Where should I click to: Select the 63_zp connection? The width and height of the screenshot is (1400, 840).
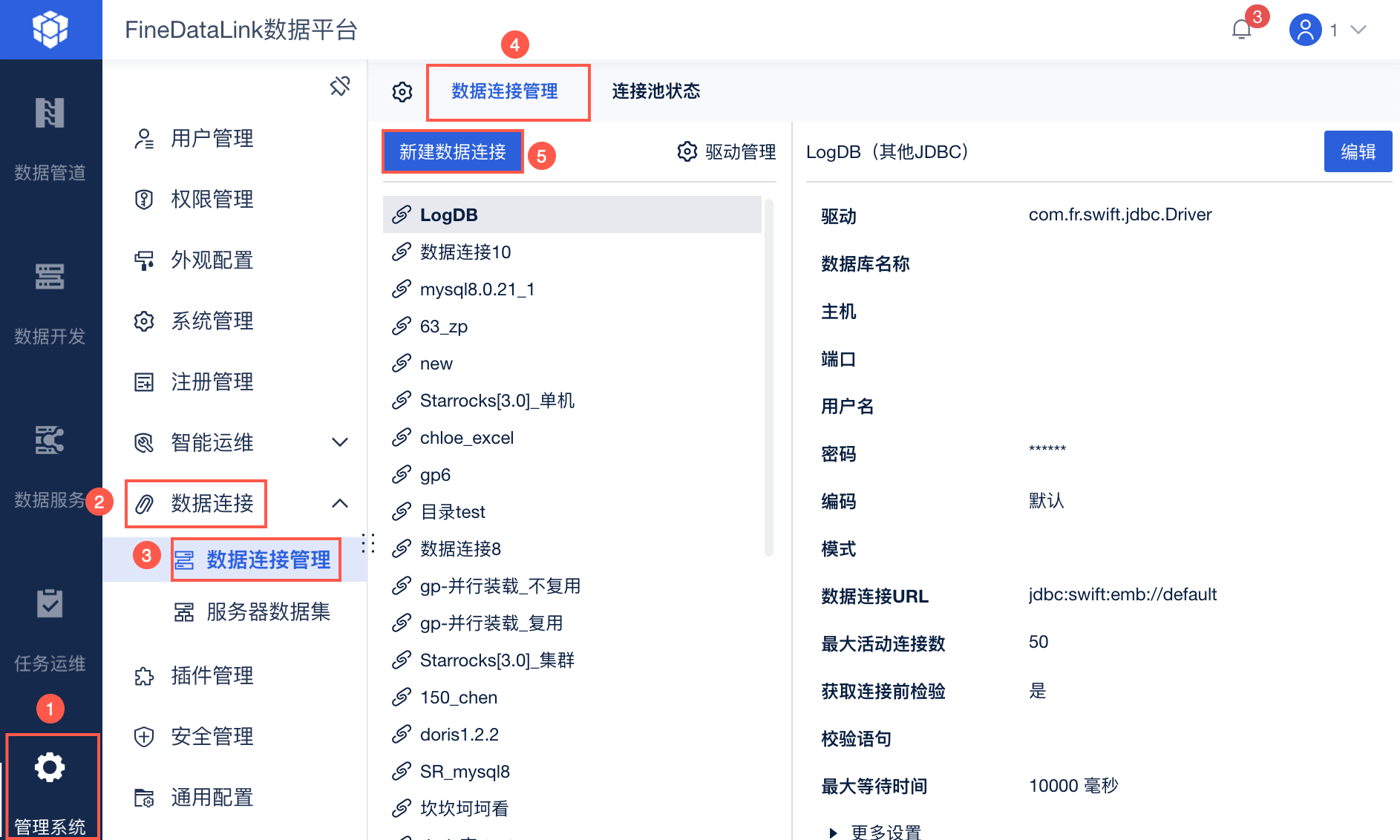tap(572, 326)
